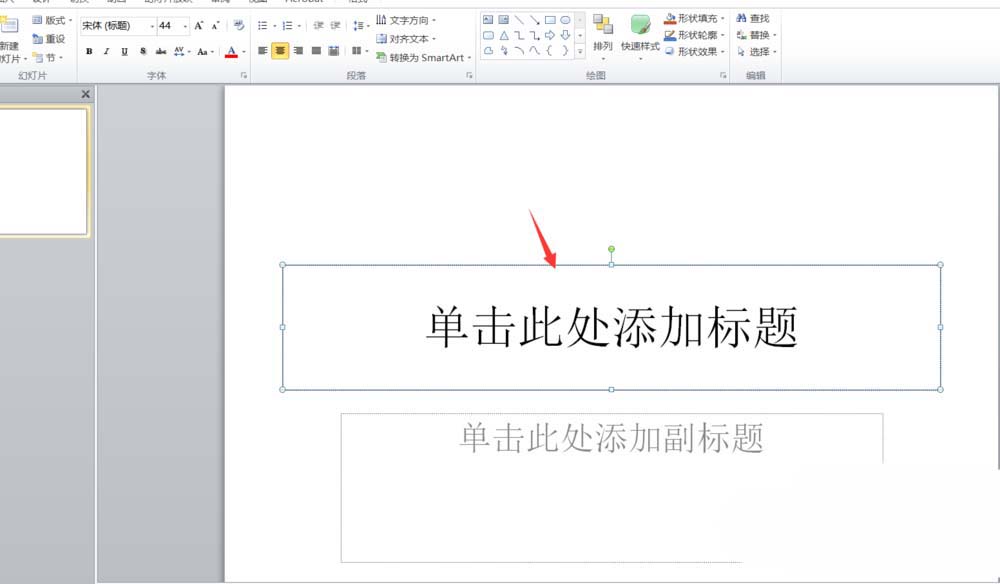
Task: Decrease font size with small A icon
Action: coord(216,26)
